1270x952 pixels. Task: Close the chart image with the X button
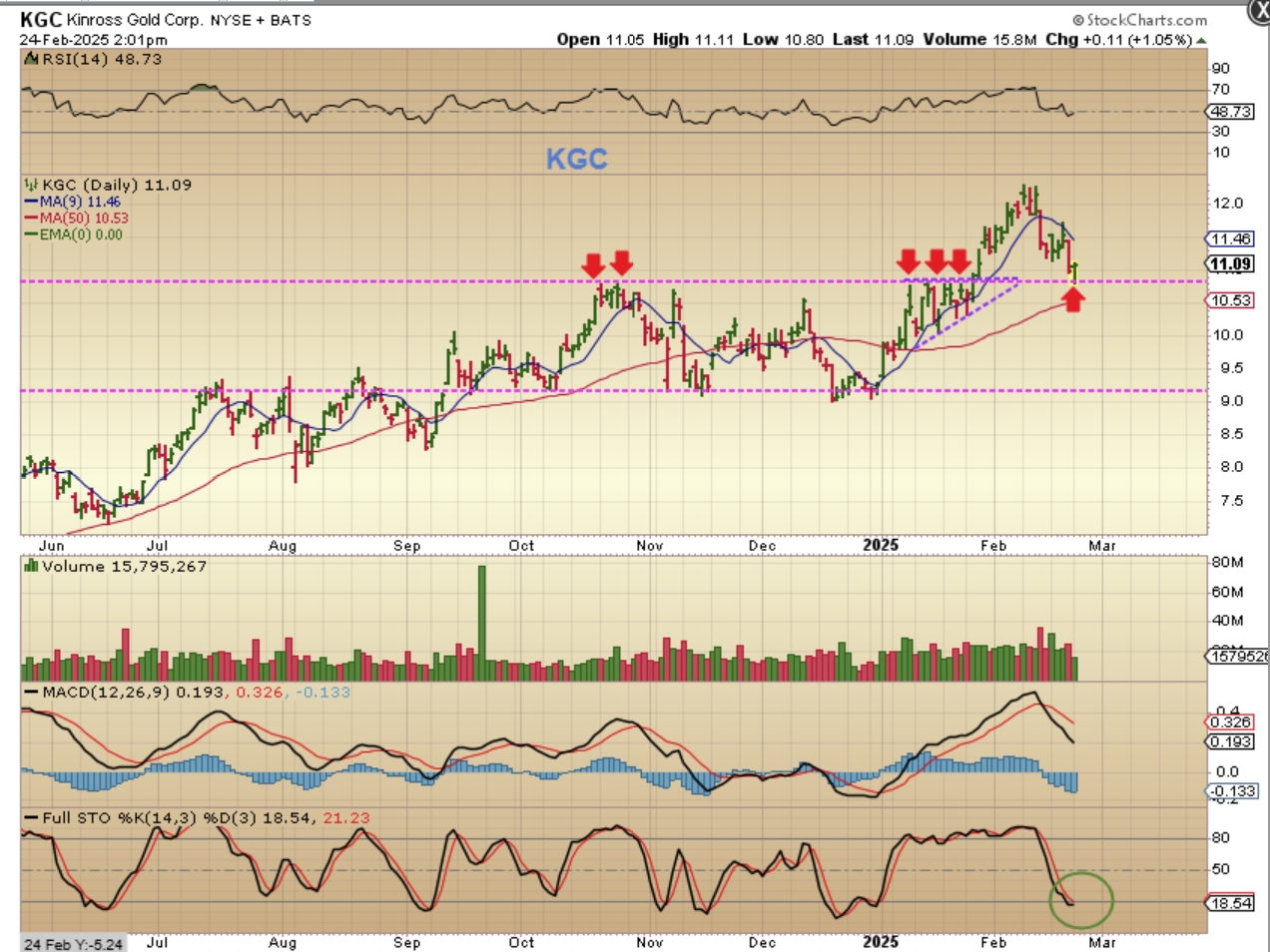coord(1259,10)
